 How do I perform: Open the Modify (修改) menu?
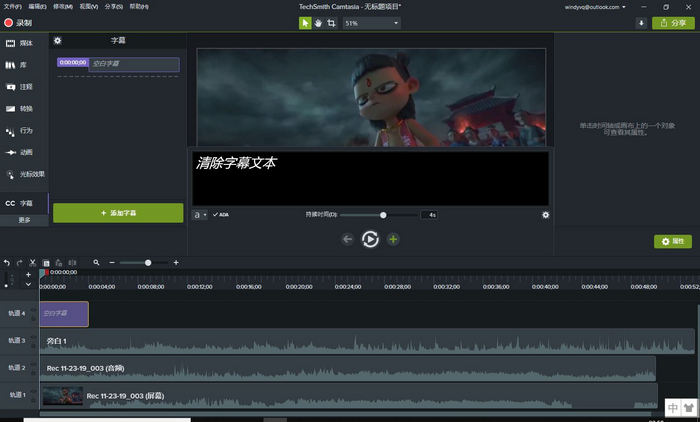(x=63, y=7)
